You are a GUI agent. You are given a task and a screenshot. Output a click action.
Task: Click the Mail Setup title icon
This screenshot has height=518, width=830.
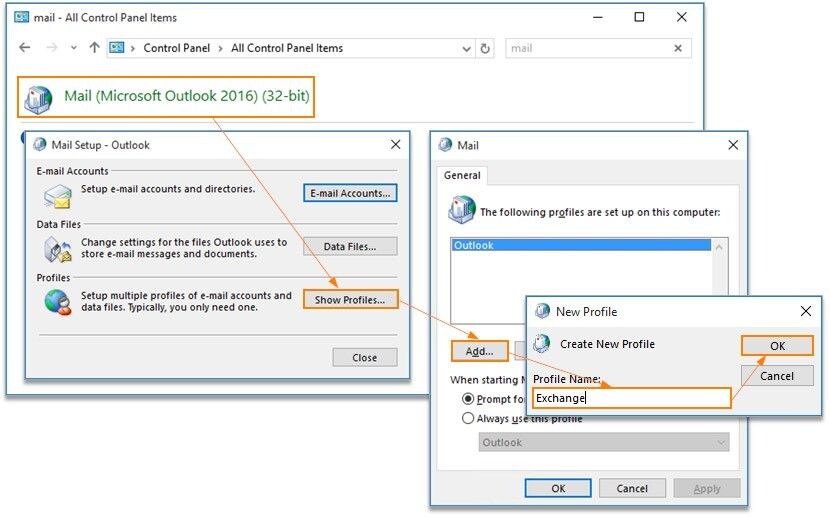(x=40, y=144)
